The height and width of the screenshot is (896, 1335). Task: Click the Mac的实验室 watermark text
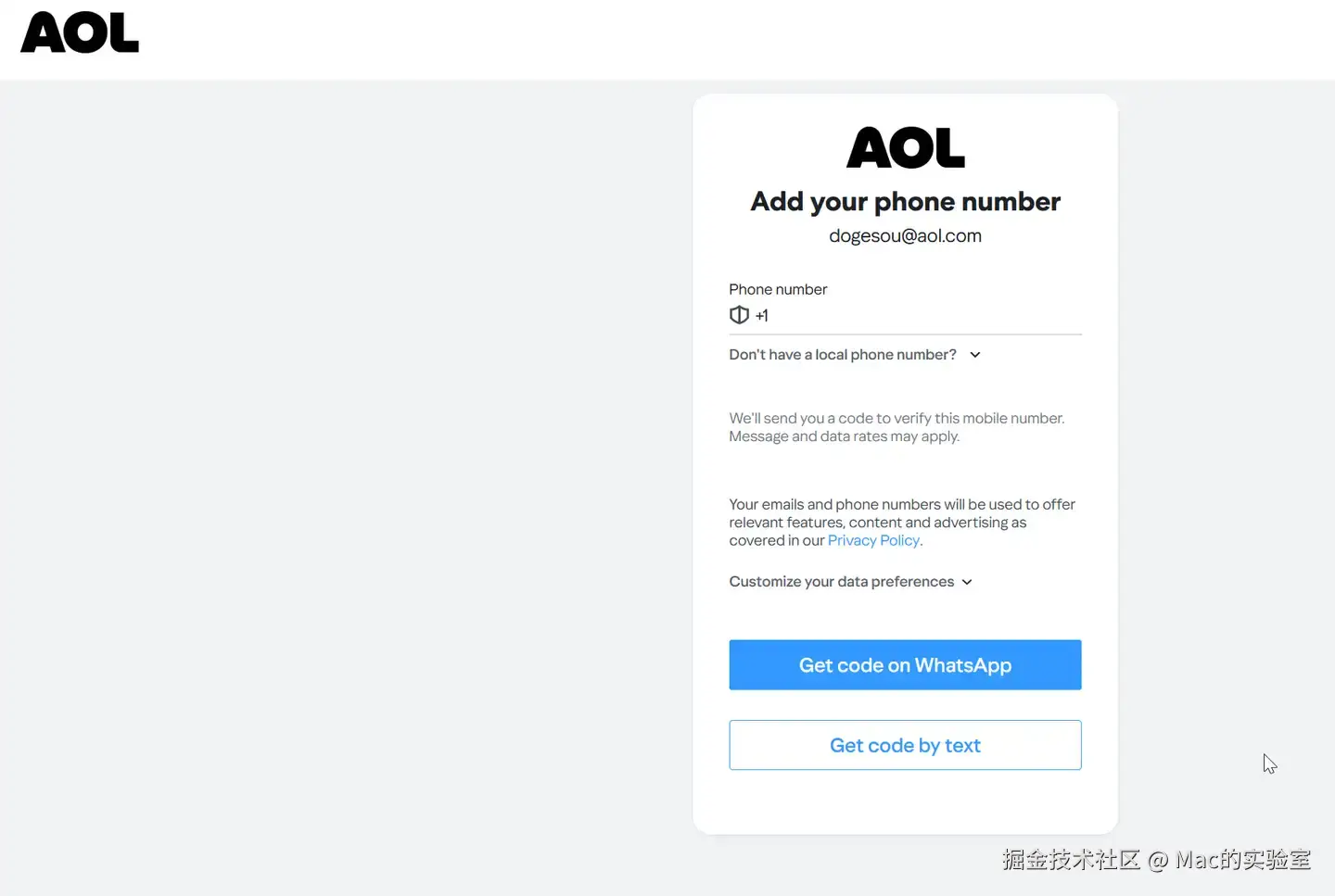coord(1242,860)
